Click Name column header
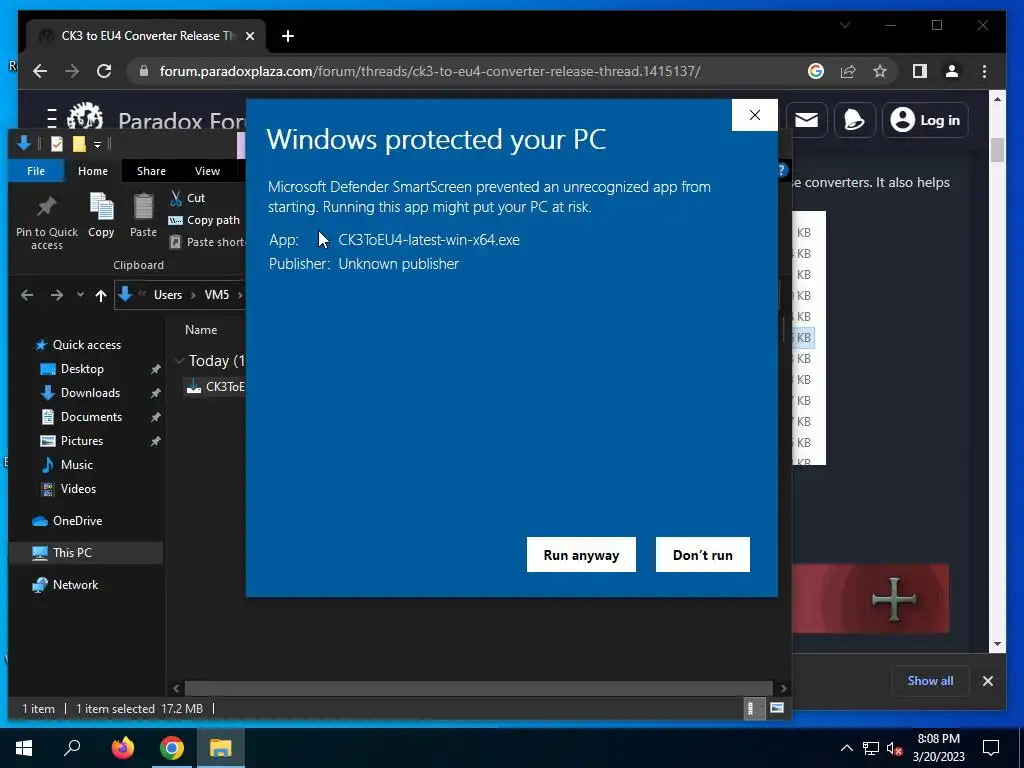 coord(200,330)
